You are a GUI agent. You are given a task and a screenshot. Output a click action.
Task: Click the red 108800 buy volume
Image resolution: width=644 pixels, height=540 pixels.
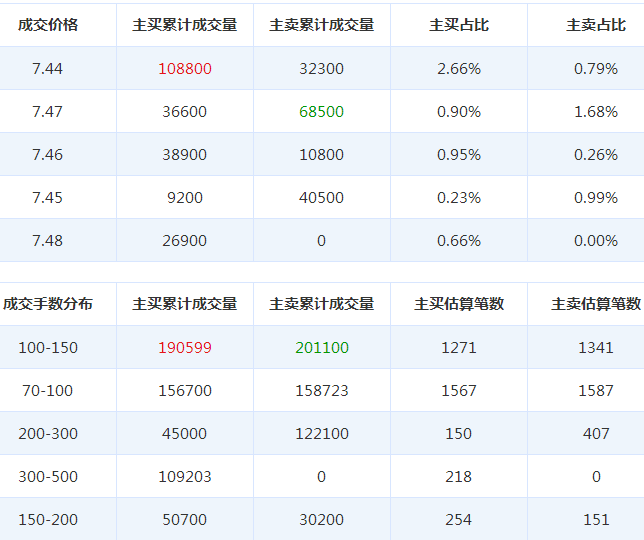pyautogui.click(x=185, y=69)
